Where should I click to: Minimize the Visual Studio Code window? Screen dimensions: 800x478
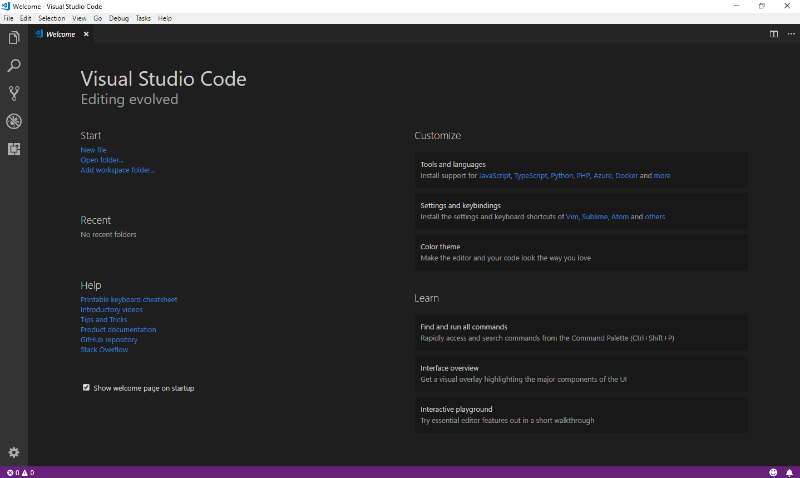(x=737, y=6)
